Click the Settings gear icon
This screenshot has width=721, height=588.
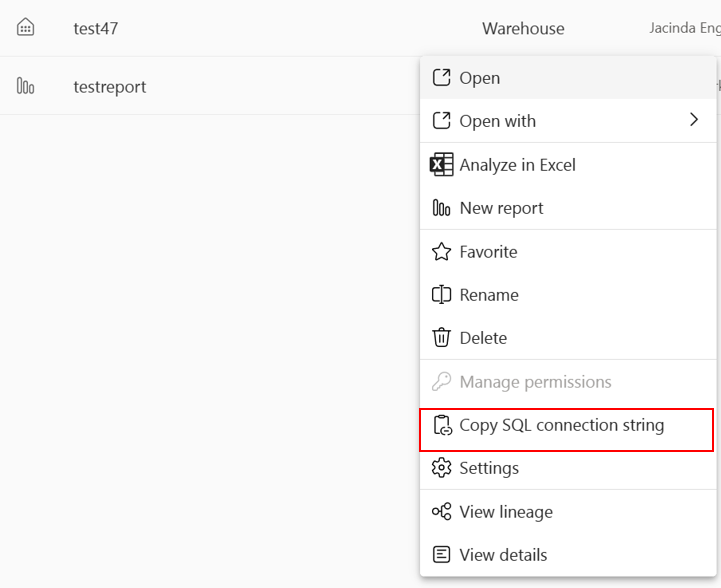[x=441, y=468]
